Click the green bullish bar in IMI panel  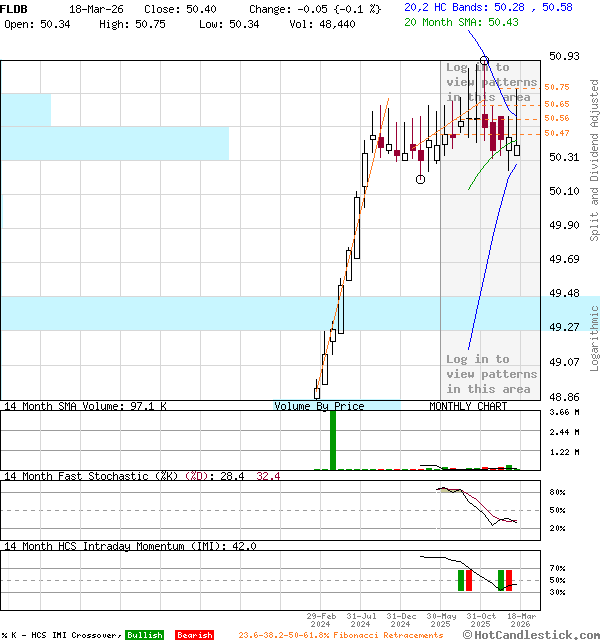[x=462, y=580]
